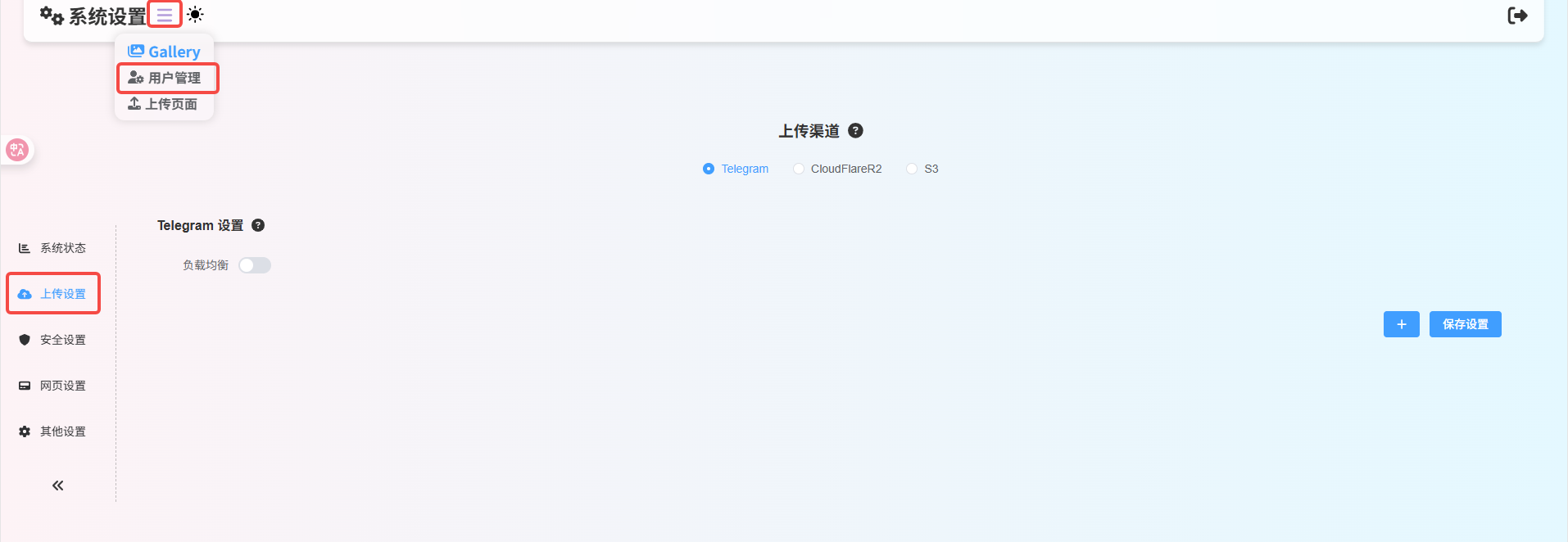Click the plus add channel button
The width and height of the screenshot is (1568, 542).
1401,324
